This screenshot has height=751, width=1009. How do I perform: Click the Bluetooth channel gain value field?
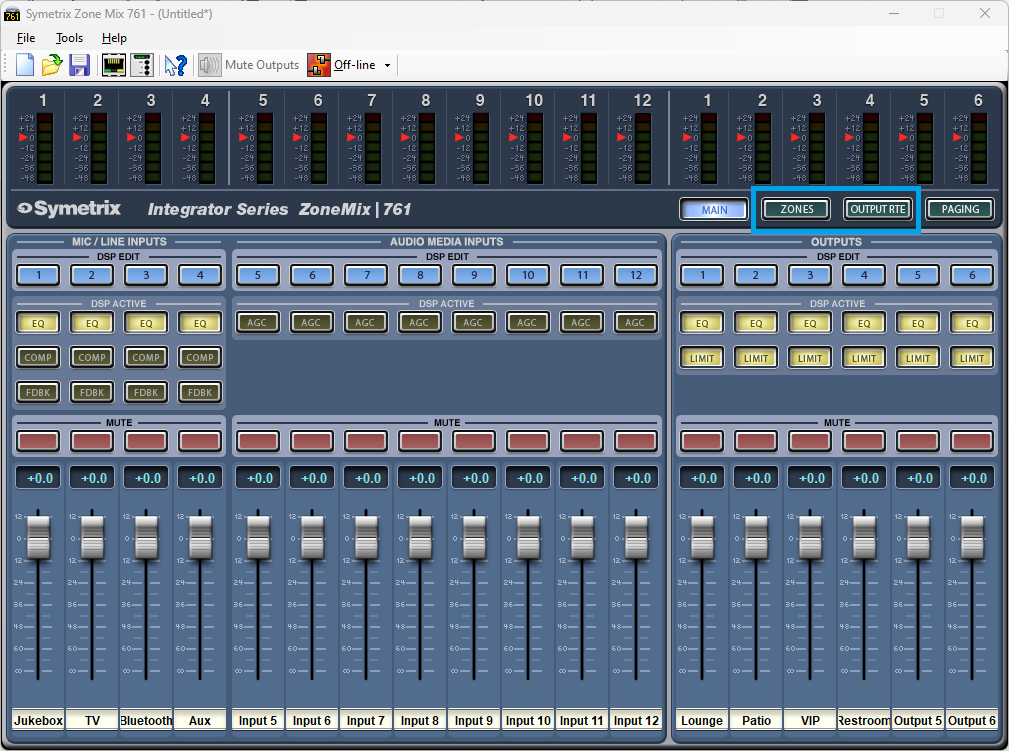coord(146,478)
